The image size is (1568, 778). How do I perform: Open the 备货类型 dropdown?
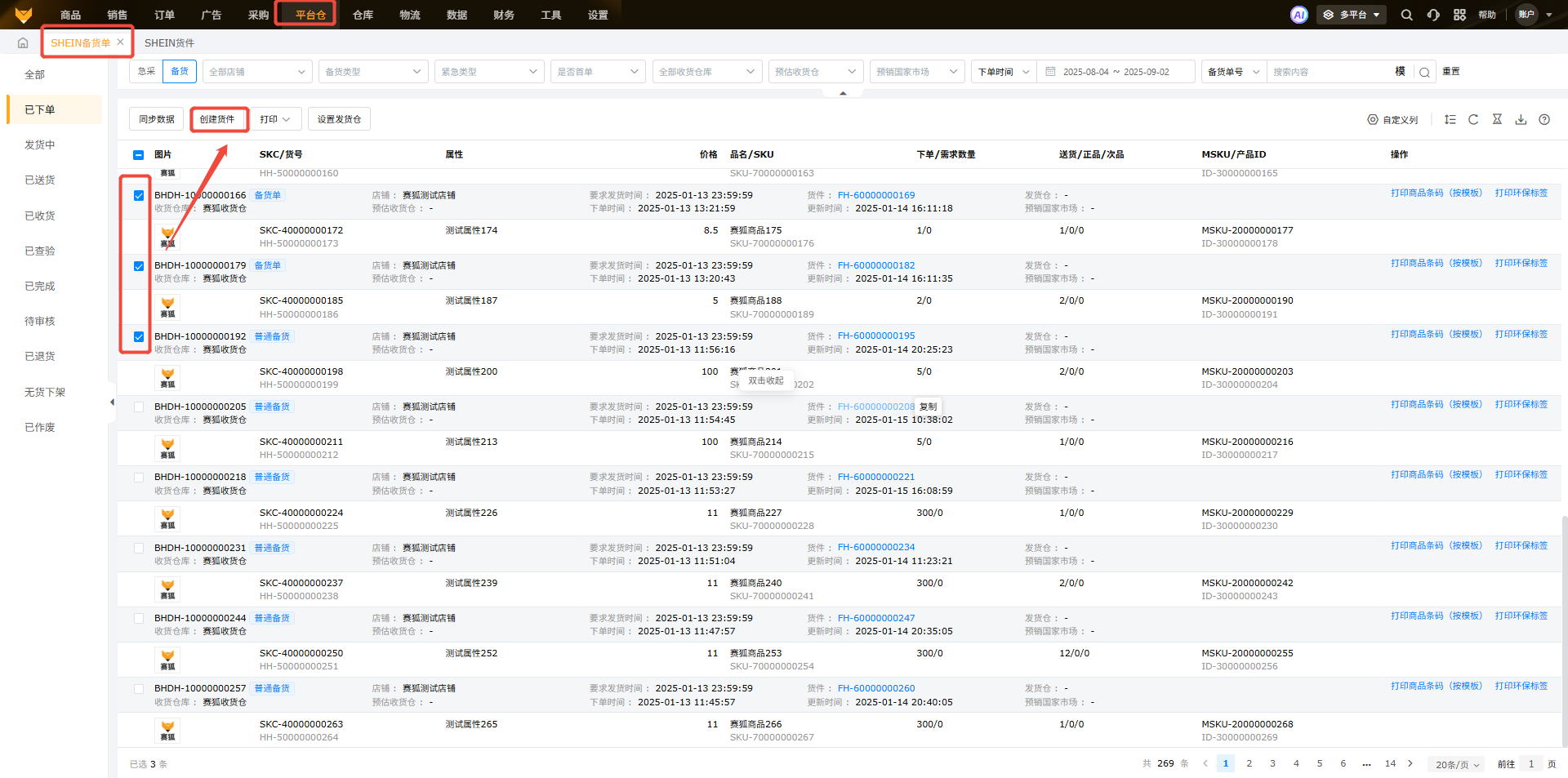tap(373, 72)
